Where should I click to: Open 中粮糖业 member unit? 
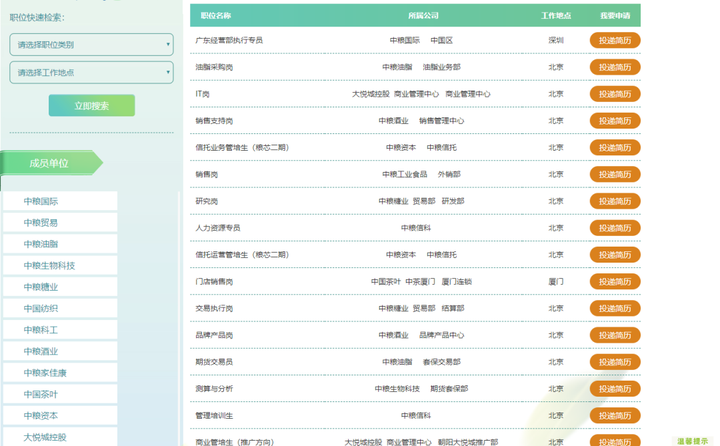[60, 287]
